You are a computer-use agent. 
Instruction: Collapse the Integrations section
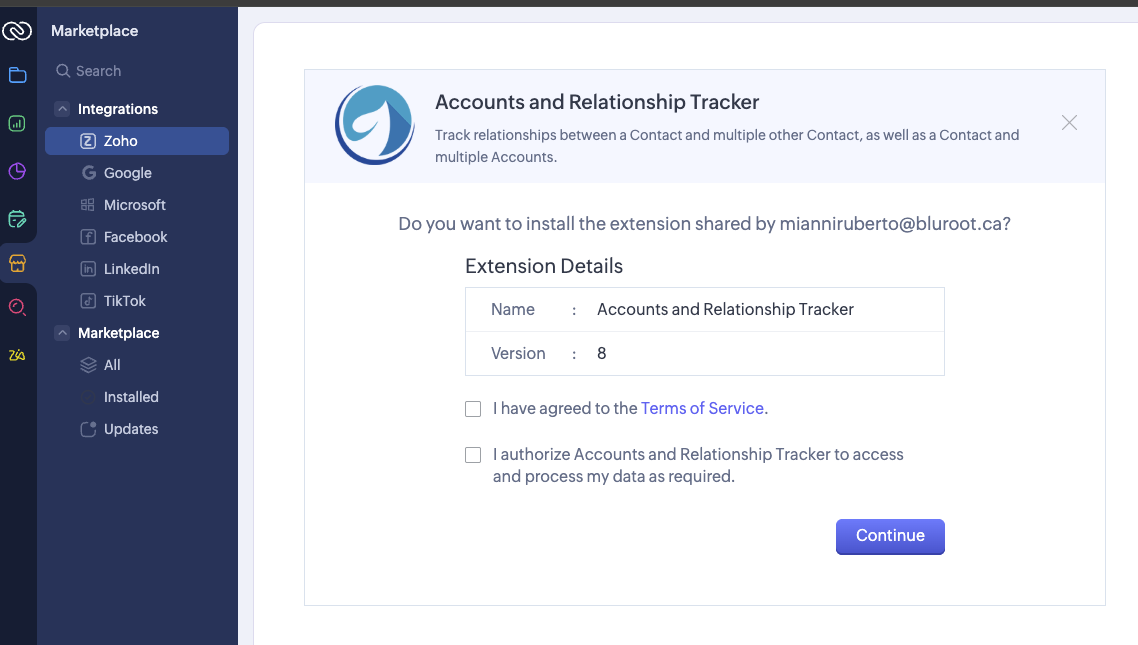(x=62, y=109)
